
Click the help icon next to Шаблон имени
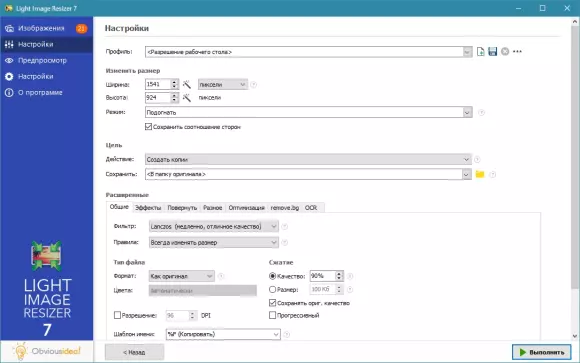coord(286,335)
